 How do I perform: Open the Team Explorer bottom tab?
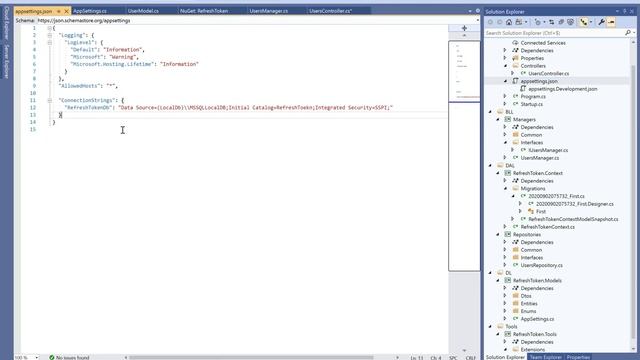click(x=545, y=357)
